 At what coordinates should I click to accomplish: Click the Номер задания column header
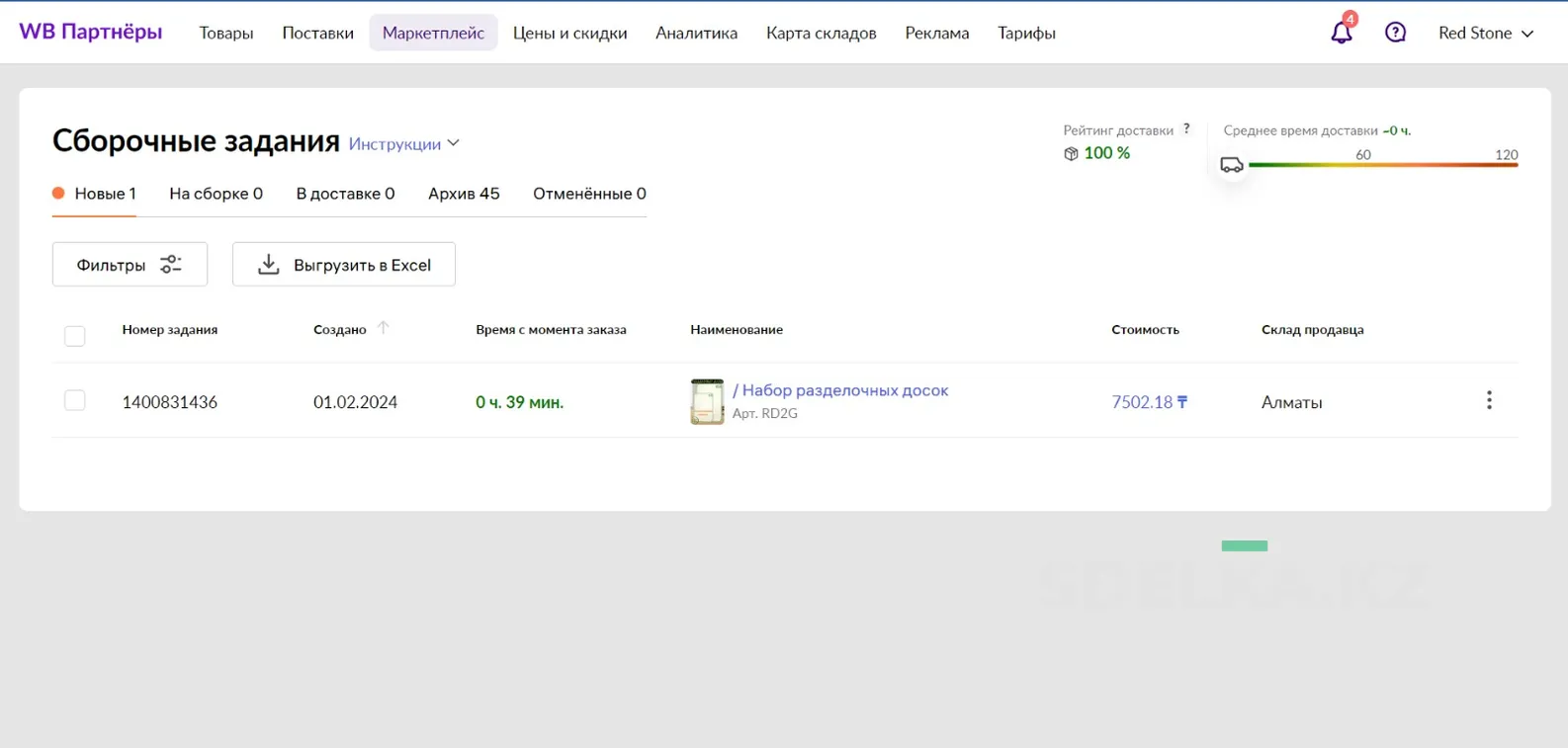170,329
